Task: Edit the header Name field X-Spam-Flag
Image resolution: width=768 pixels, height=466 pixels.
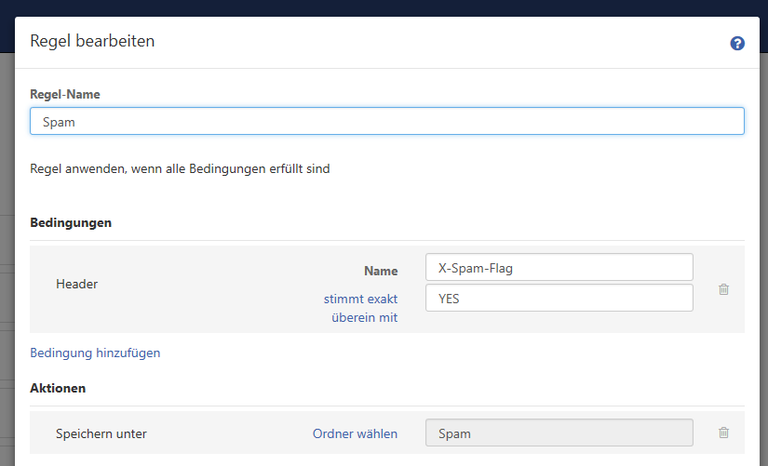Action: pyautogui.click(x=559, y=268)
